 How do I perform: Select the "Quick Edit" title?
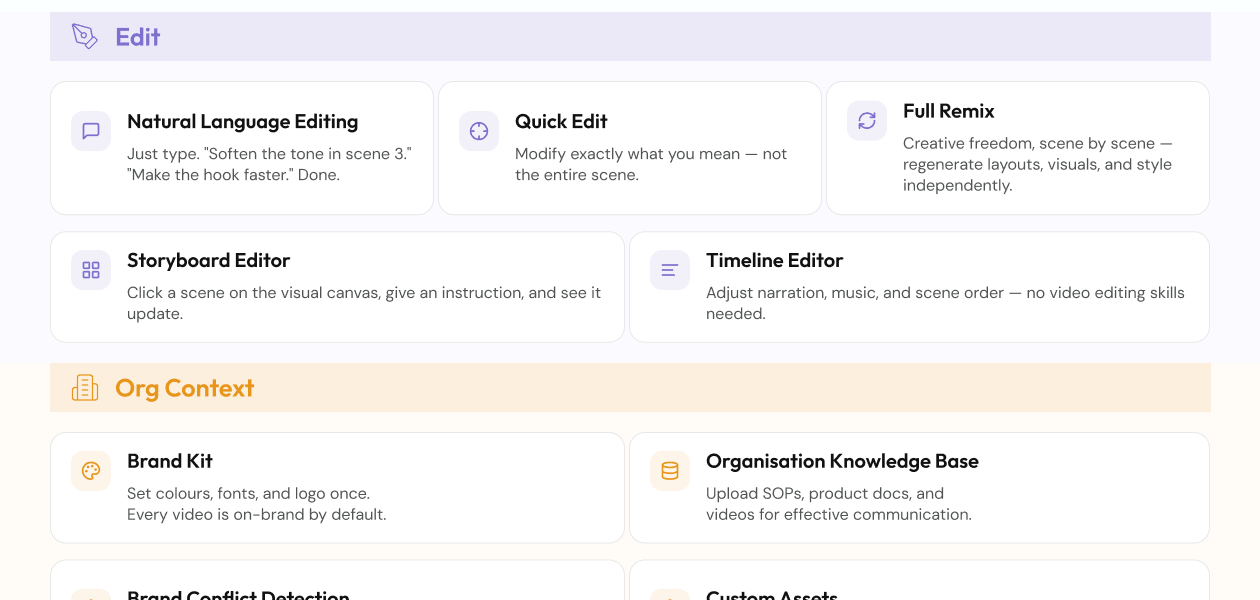coord(561,121)
